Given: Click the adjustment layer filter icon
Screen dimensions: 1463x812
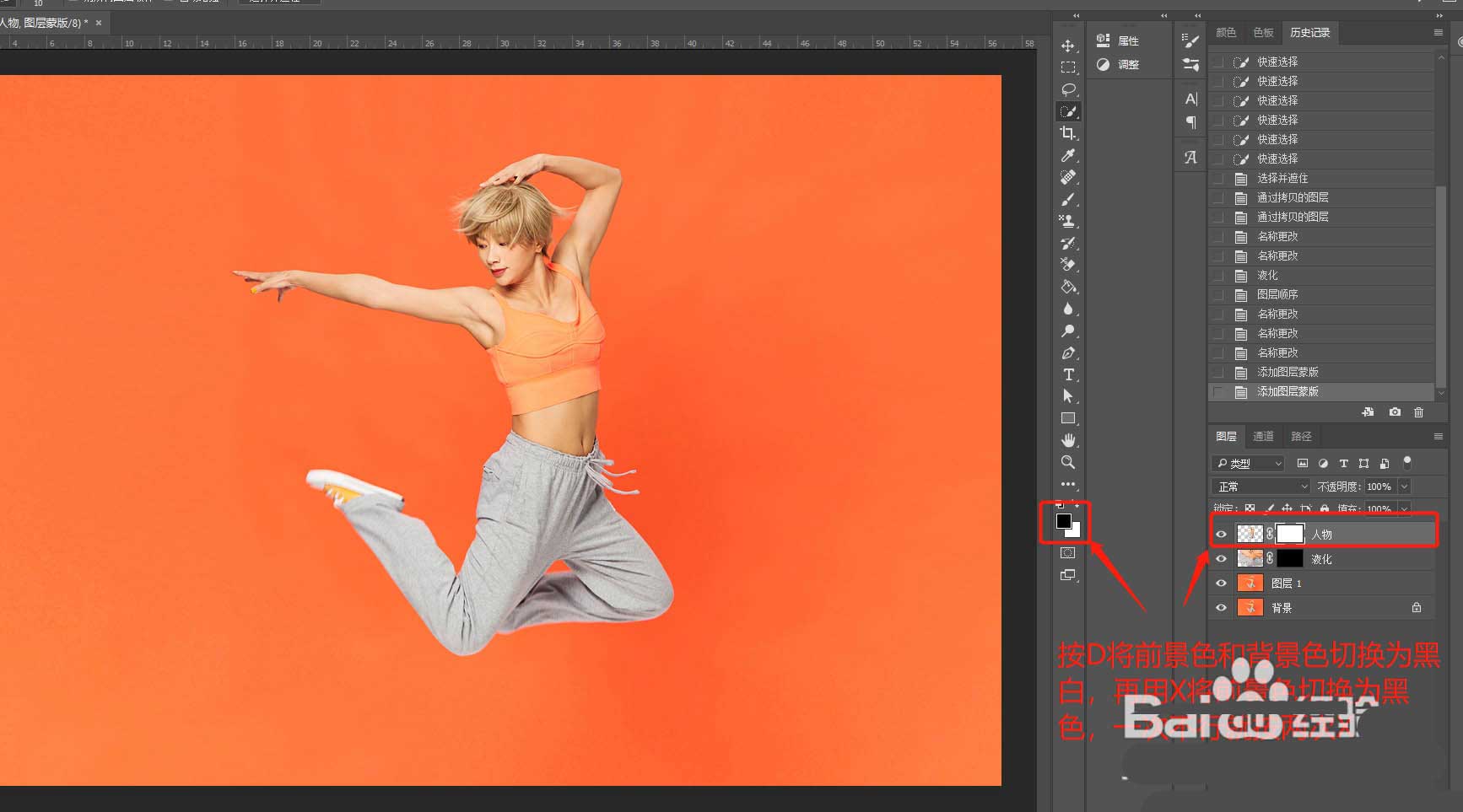Looking at the screenshot, I should point(1323,464).
